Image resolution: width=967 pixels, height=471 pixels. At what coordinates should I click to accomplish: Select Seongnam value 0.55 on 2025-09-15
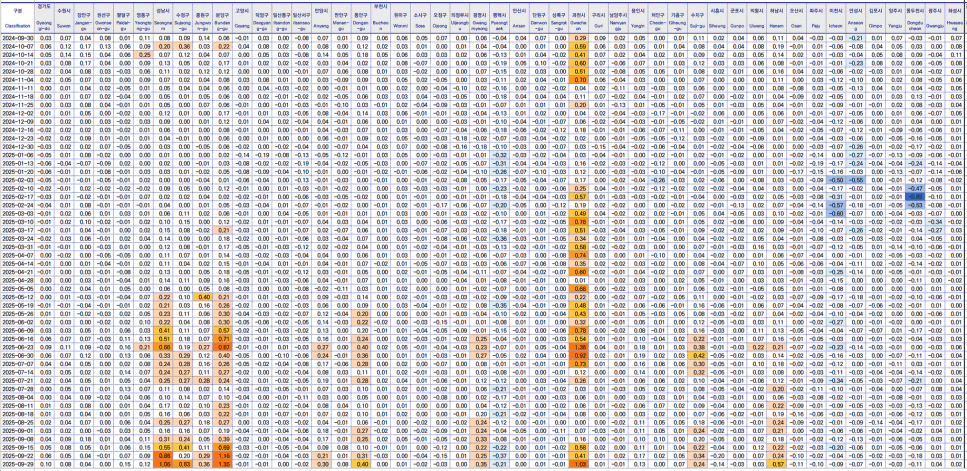pos(163,448)
